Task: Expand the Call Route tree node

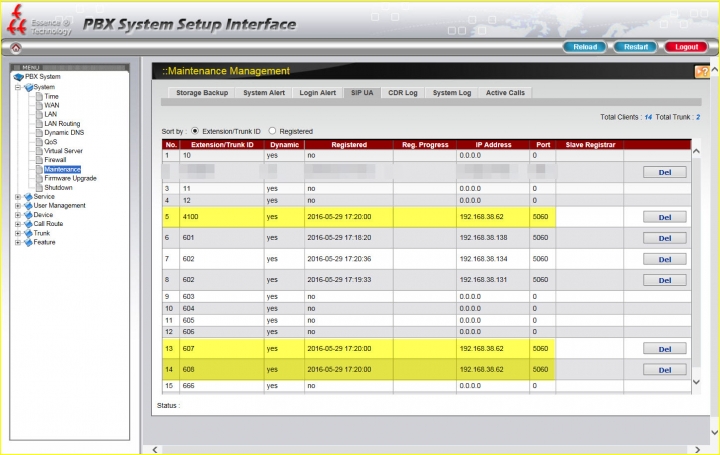Action: click(x=18, y=224)
